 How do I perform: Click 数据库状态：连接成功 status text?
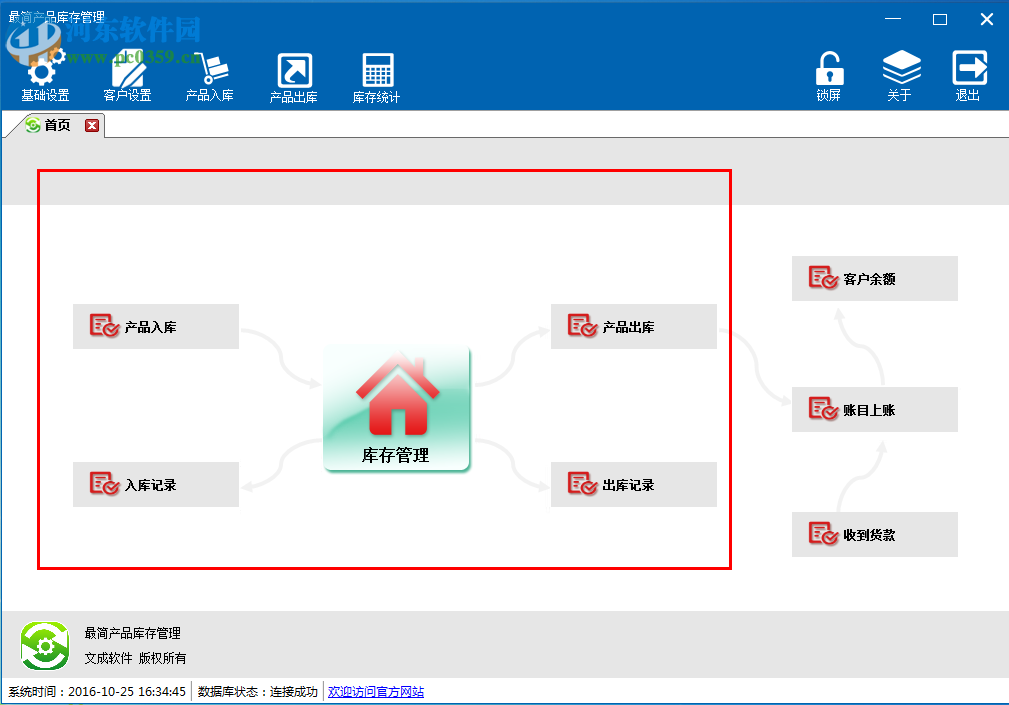[257, 691]
